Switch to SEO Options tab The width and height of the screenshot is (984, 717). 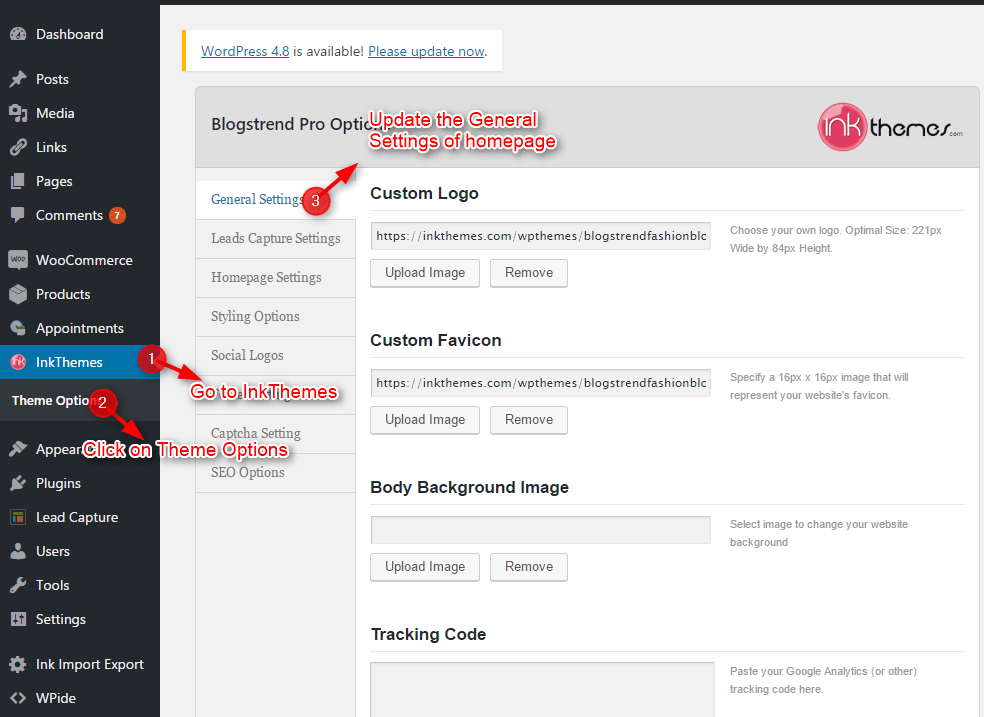pos(275,472)
